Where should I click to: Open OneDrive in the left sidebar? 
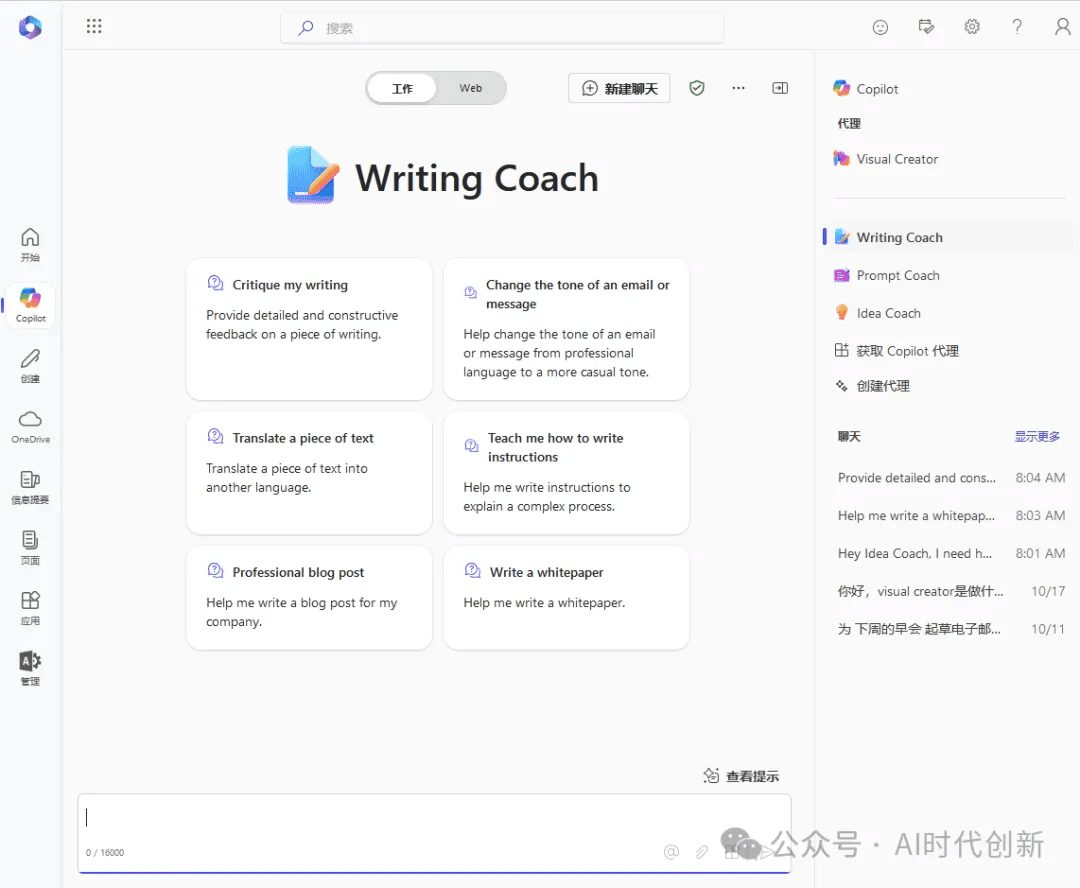pyautogui.click(x=30, y=426)
